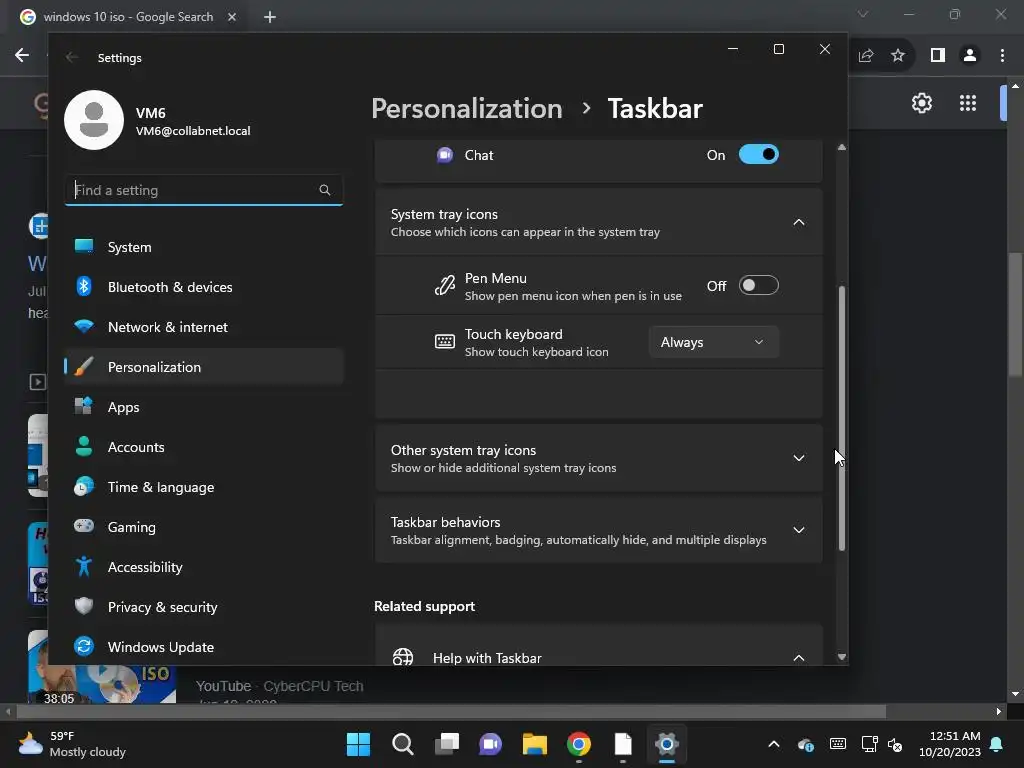Open Time & language settings
The width and height of the screenshot is (1024, 768).
(204, 487)
